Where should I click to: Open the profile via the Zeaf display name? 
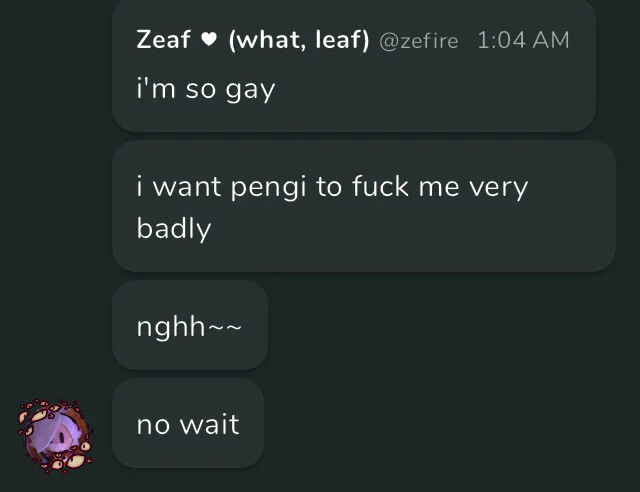click(x=163, y=40)
